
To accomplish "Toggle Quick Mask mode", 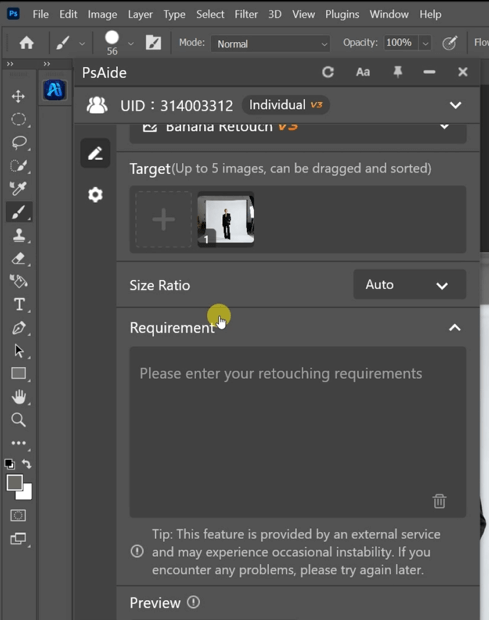I will pyautogui.click(x=18, y=515).
